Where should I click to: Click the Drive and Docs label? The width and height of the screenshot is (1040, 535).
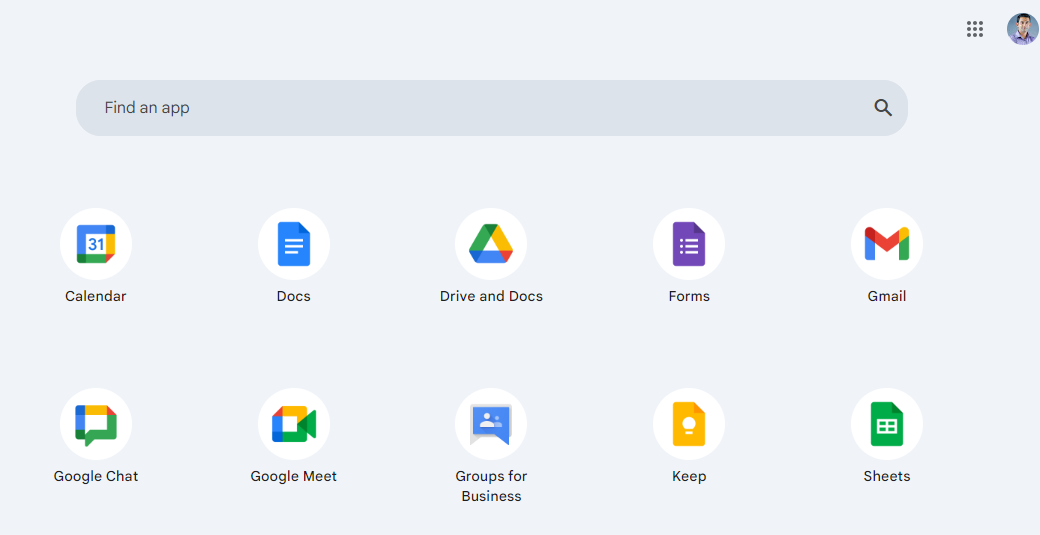tap(491, 296)
